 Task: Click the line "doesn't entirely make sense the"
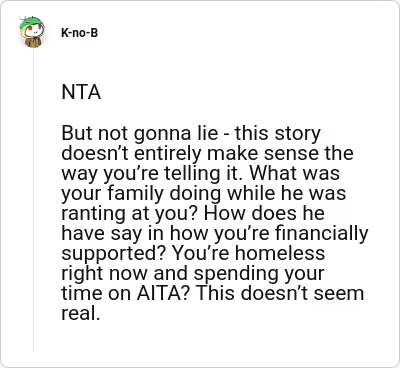pos(207,153)
